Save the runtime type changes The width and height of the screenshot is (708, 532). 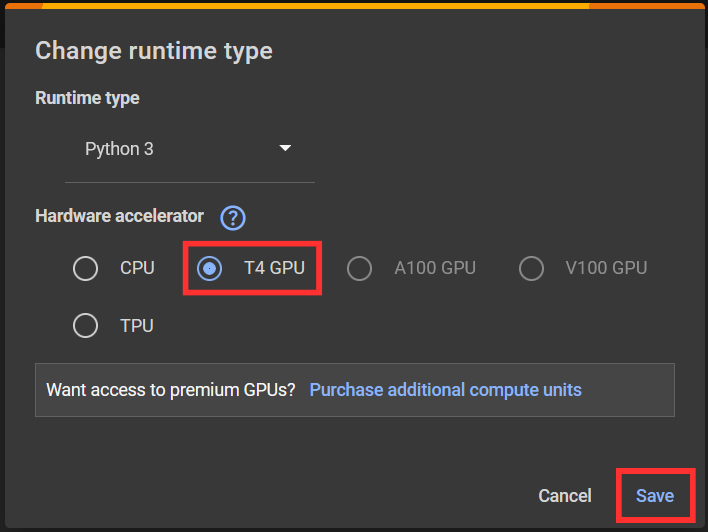pos(655,496)
